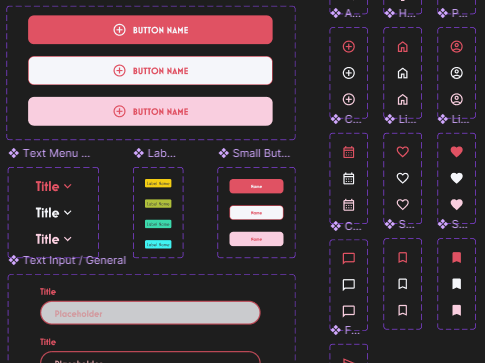485x363 pixels.
Task: Click the gray Placeholder text input
Action: [x=150, y=313]
